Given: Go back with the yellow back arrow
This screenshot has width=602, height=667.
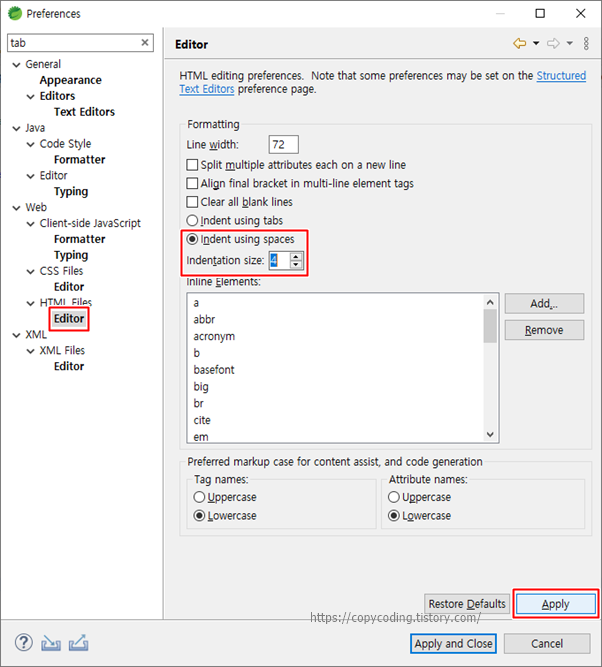Looking at the screenshot, I should [x=519, y=43].
